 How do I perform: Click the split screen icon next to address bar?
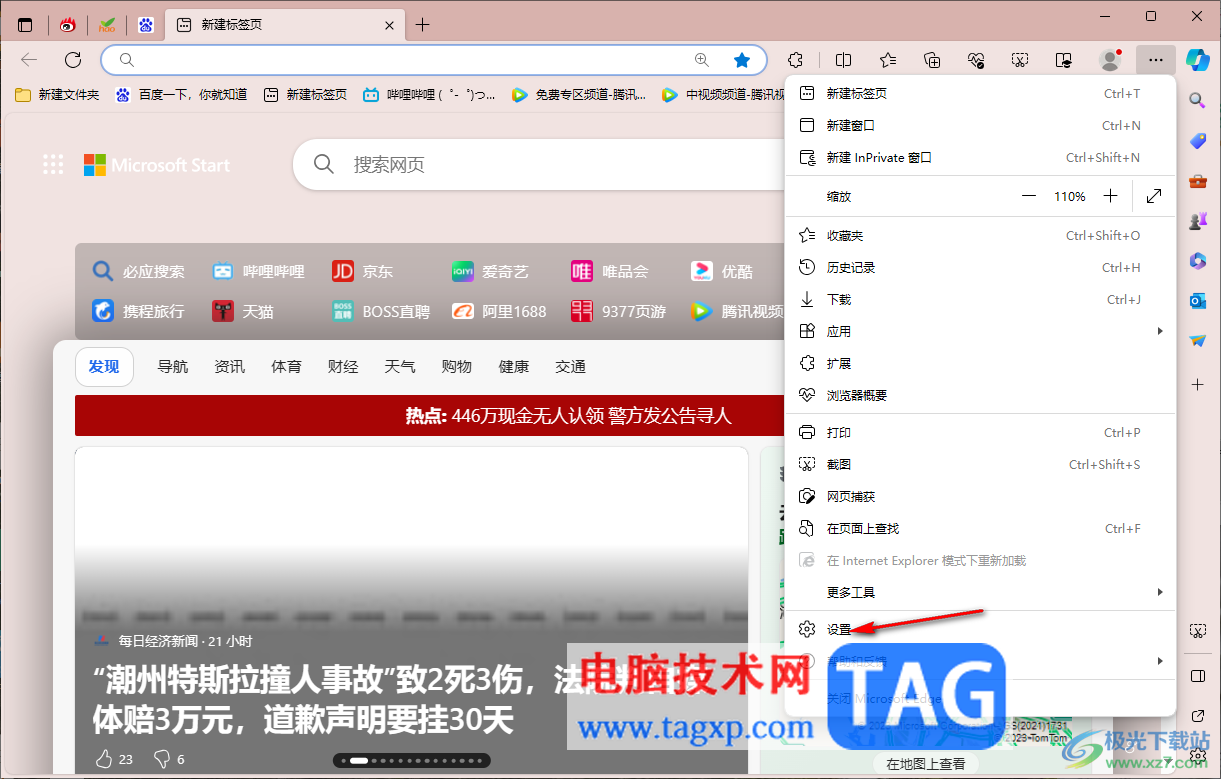[843, 60]
